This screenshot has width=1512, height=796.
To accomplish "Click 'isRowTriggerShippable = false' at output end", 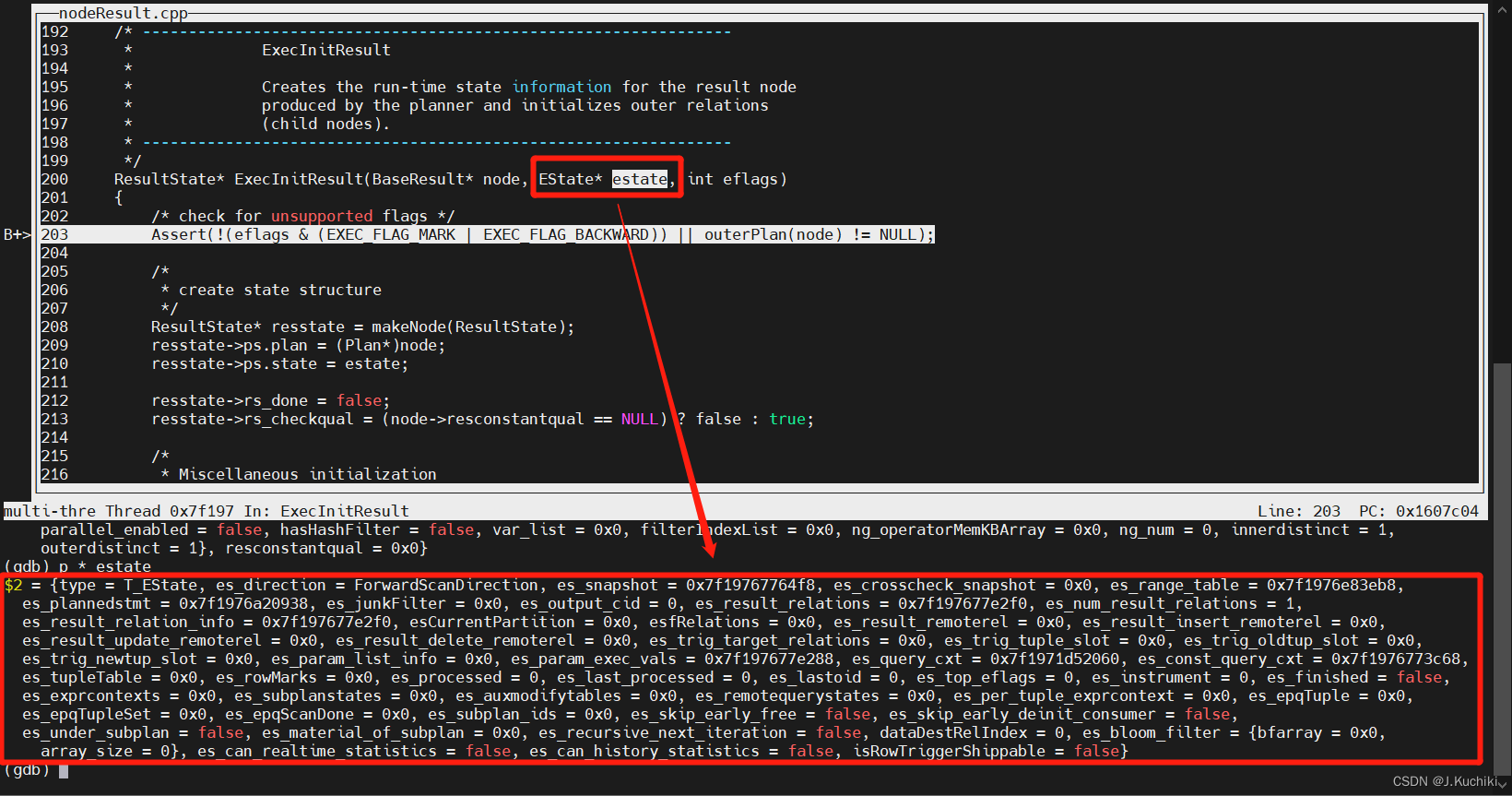I will pos(986,751).
